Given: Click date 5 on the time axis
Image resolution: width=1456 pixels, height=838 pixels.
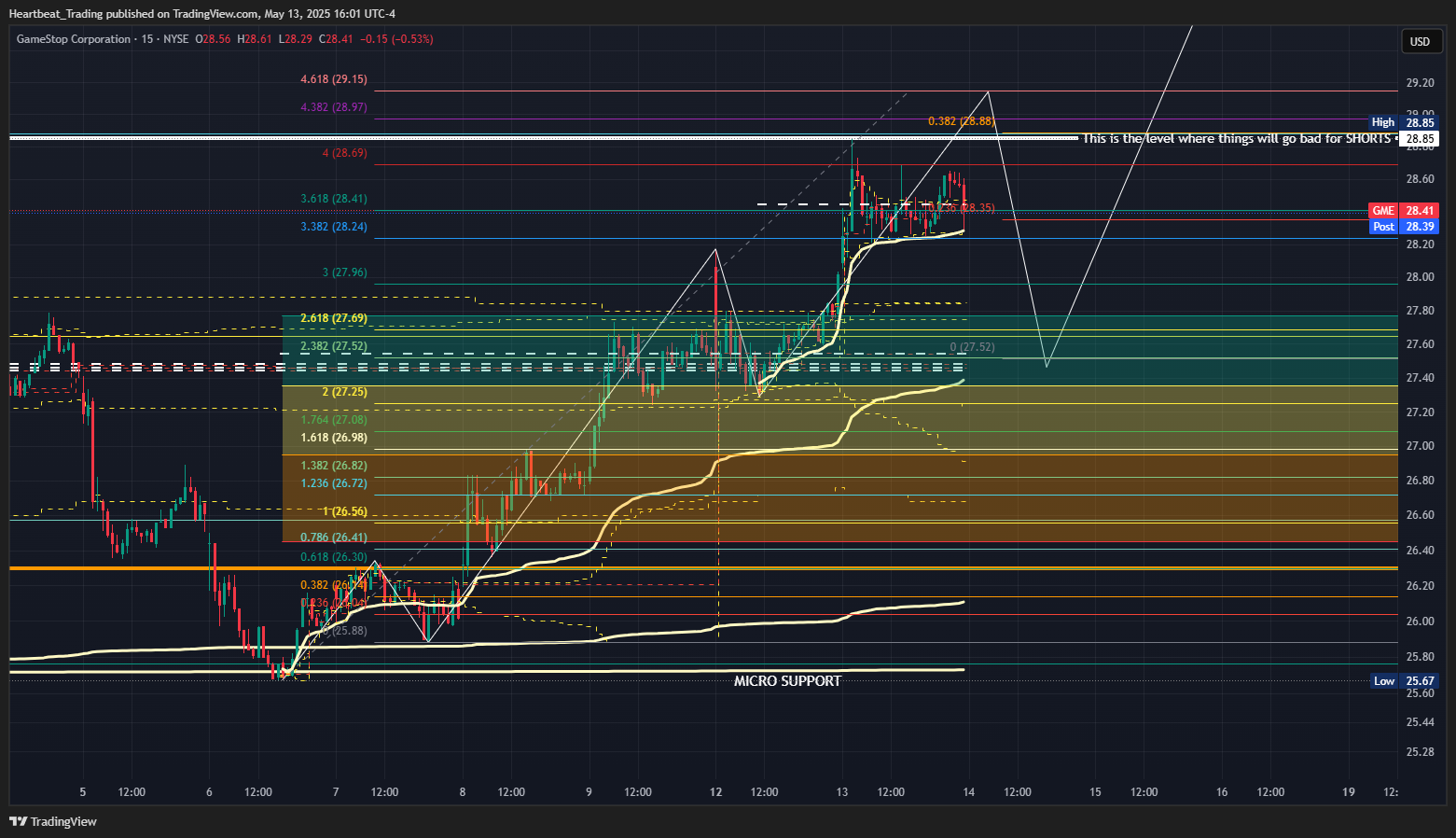Looking at the screenshot, I should [x=83, y=792].
